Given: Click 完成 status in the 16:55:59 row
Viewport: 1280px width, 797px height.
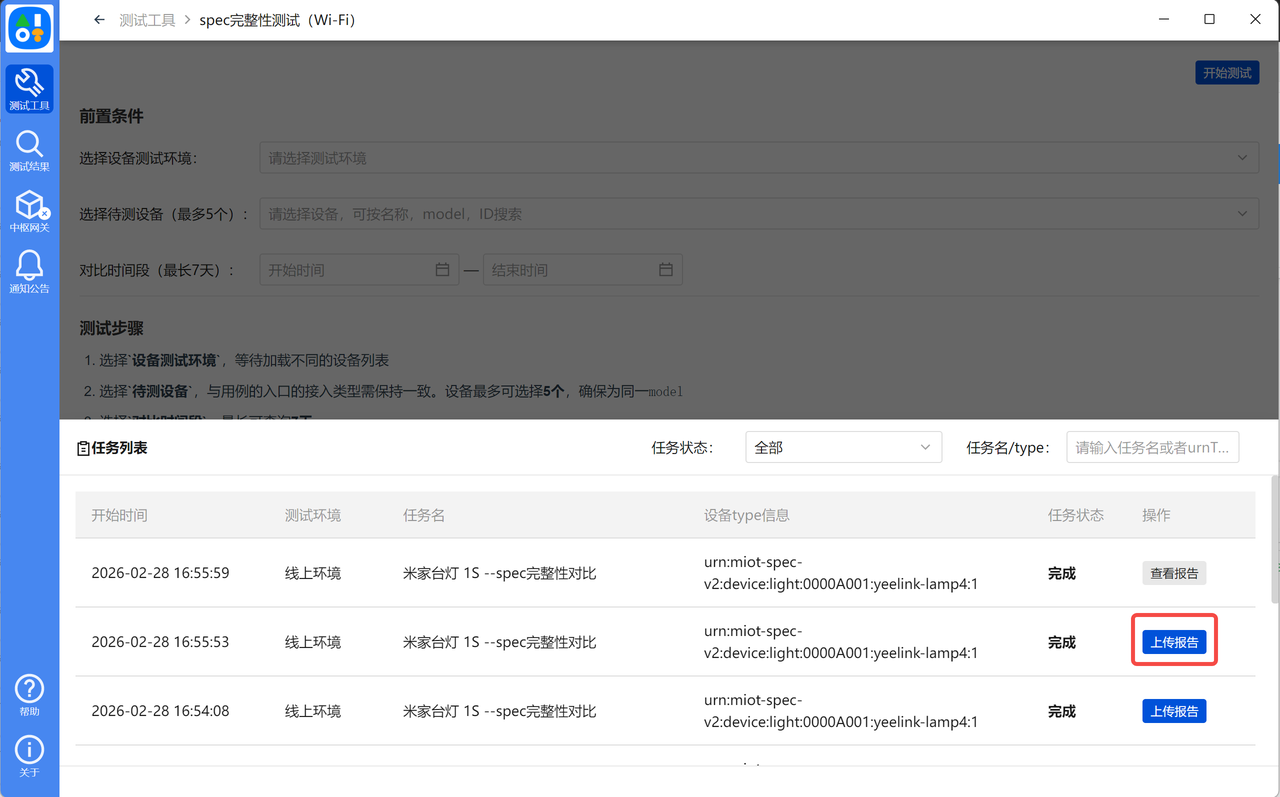Looking at the screenshot, I should [1062, 573].
